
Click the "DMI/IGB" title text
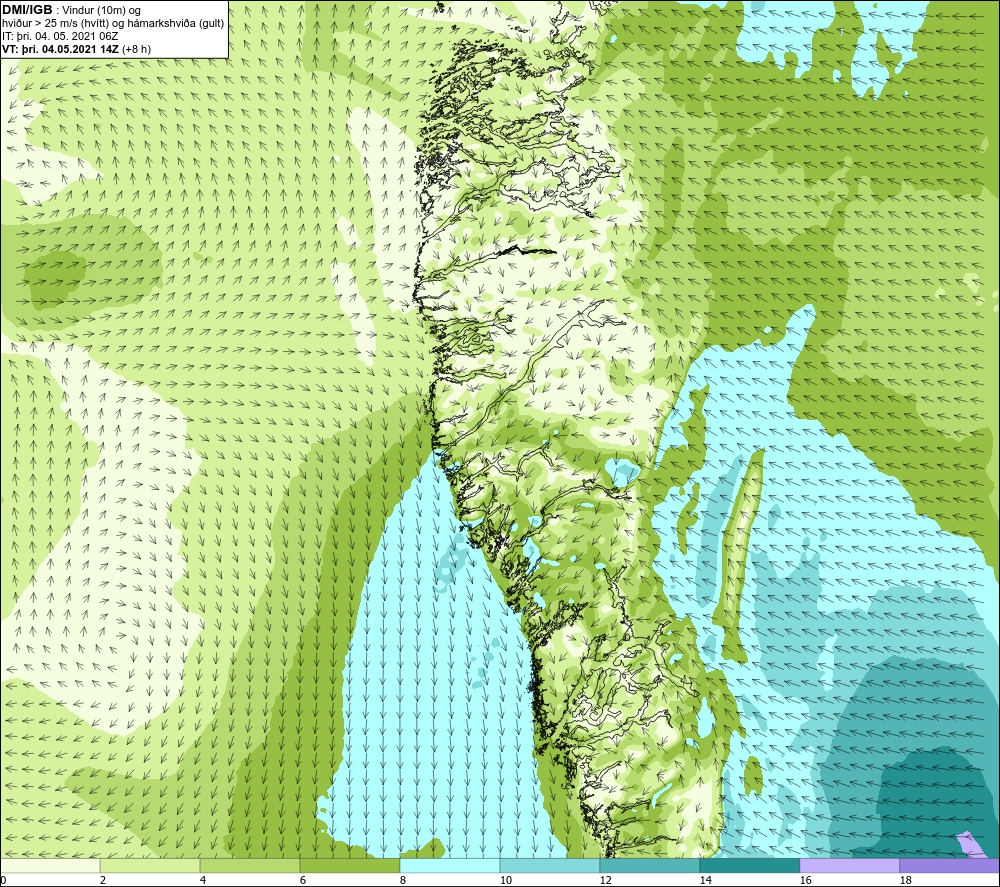[x=27, y=10]
